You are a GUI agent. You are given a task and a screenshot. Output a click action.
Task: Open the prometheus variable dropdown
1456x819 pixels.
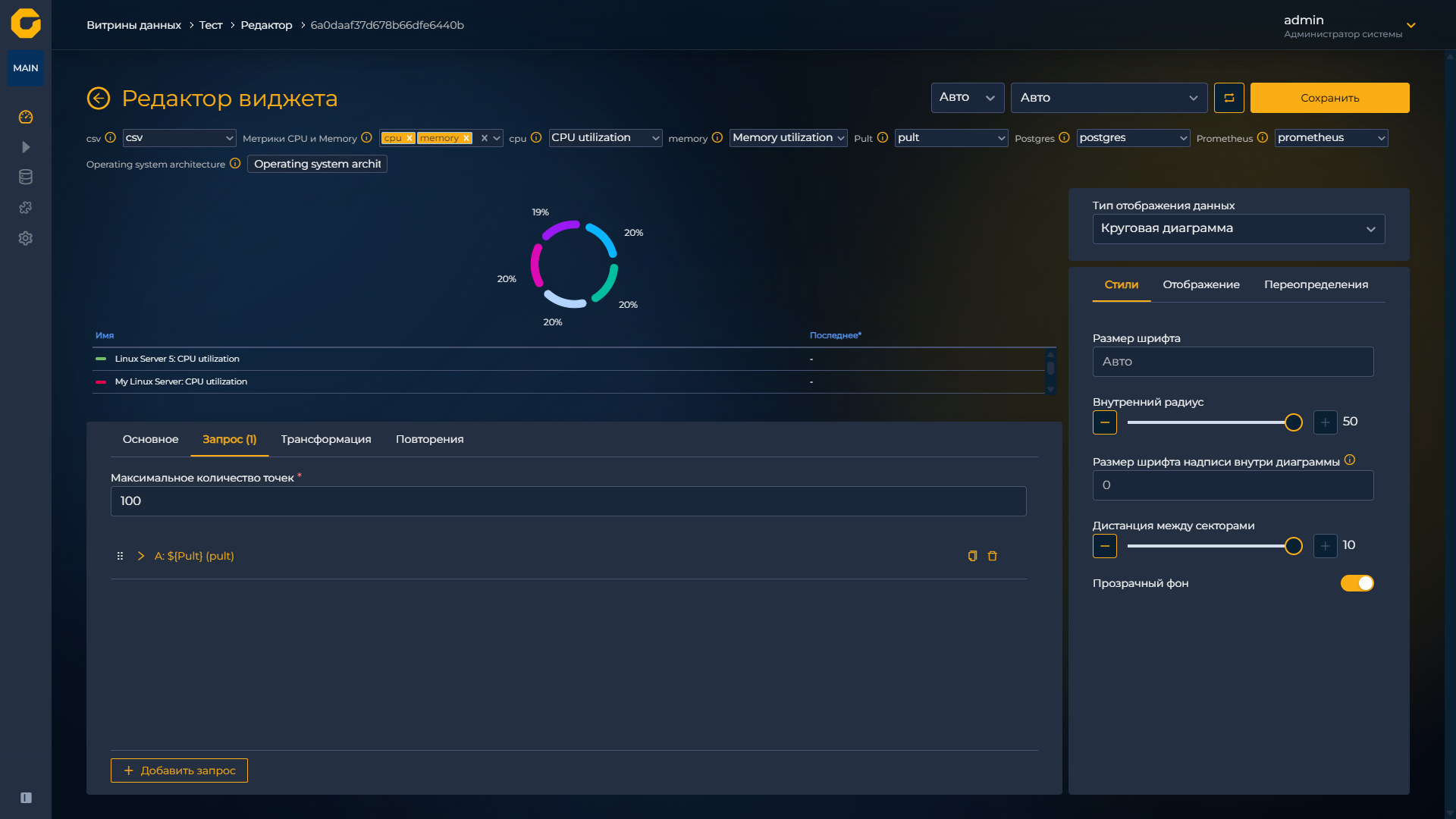(x=1332, y=137)
